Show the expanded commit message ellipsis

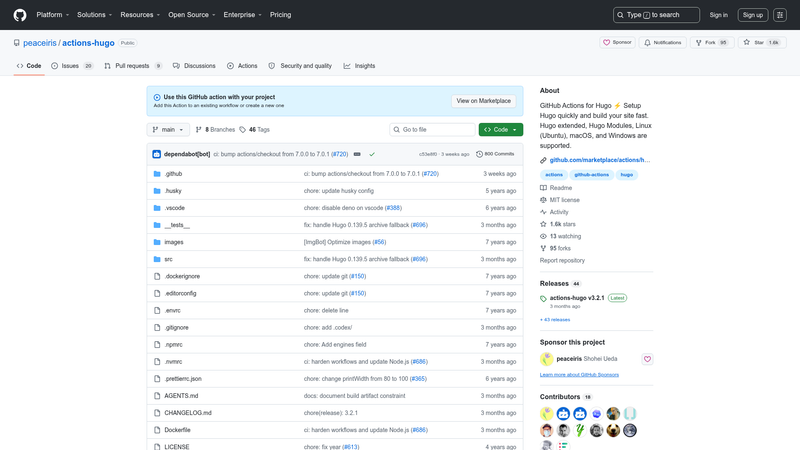pyautogui.click(x=357, y=154)
